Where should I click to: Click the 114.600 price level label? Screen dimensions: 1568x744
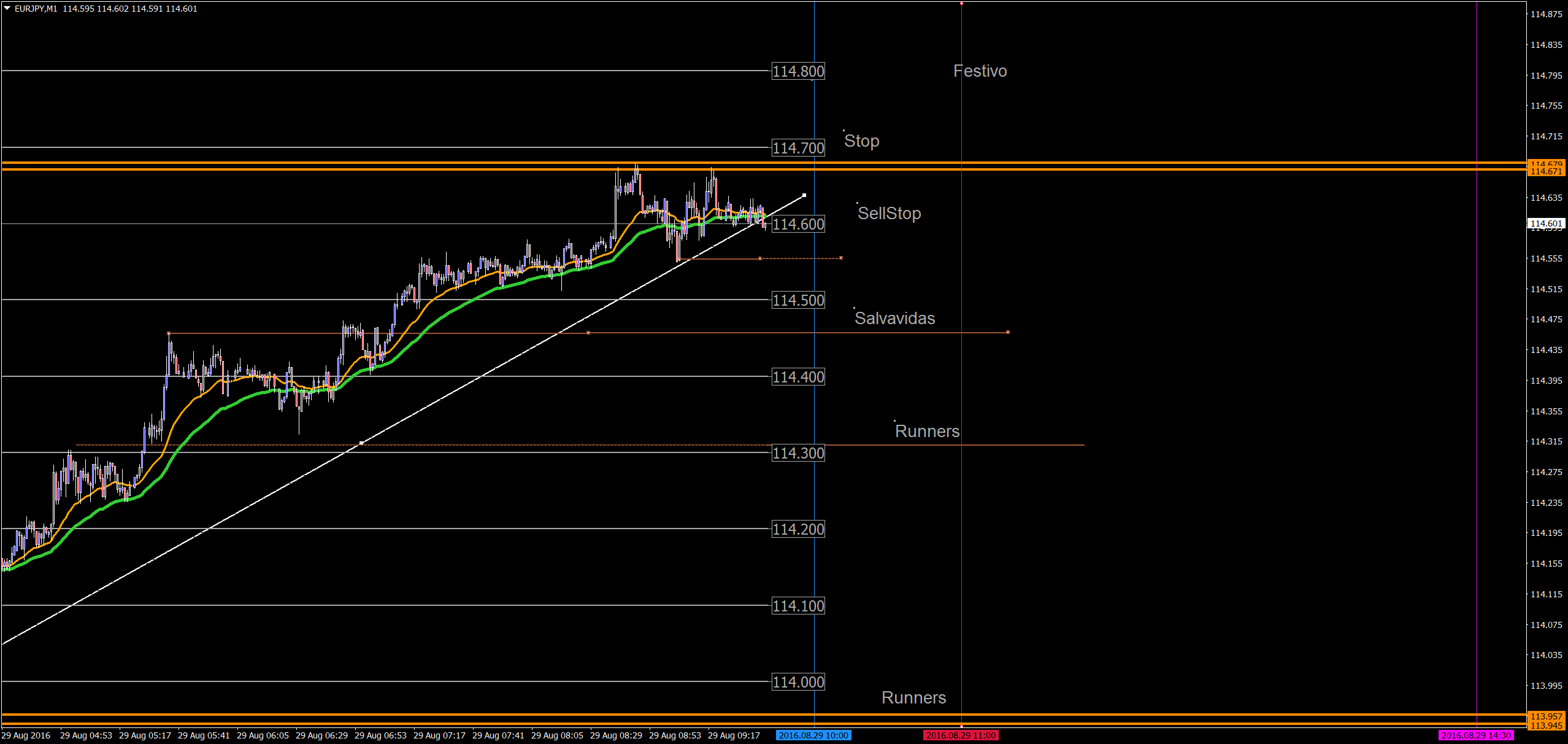[x=798, y=225]
